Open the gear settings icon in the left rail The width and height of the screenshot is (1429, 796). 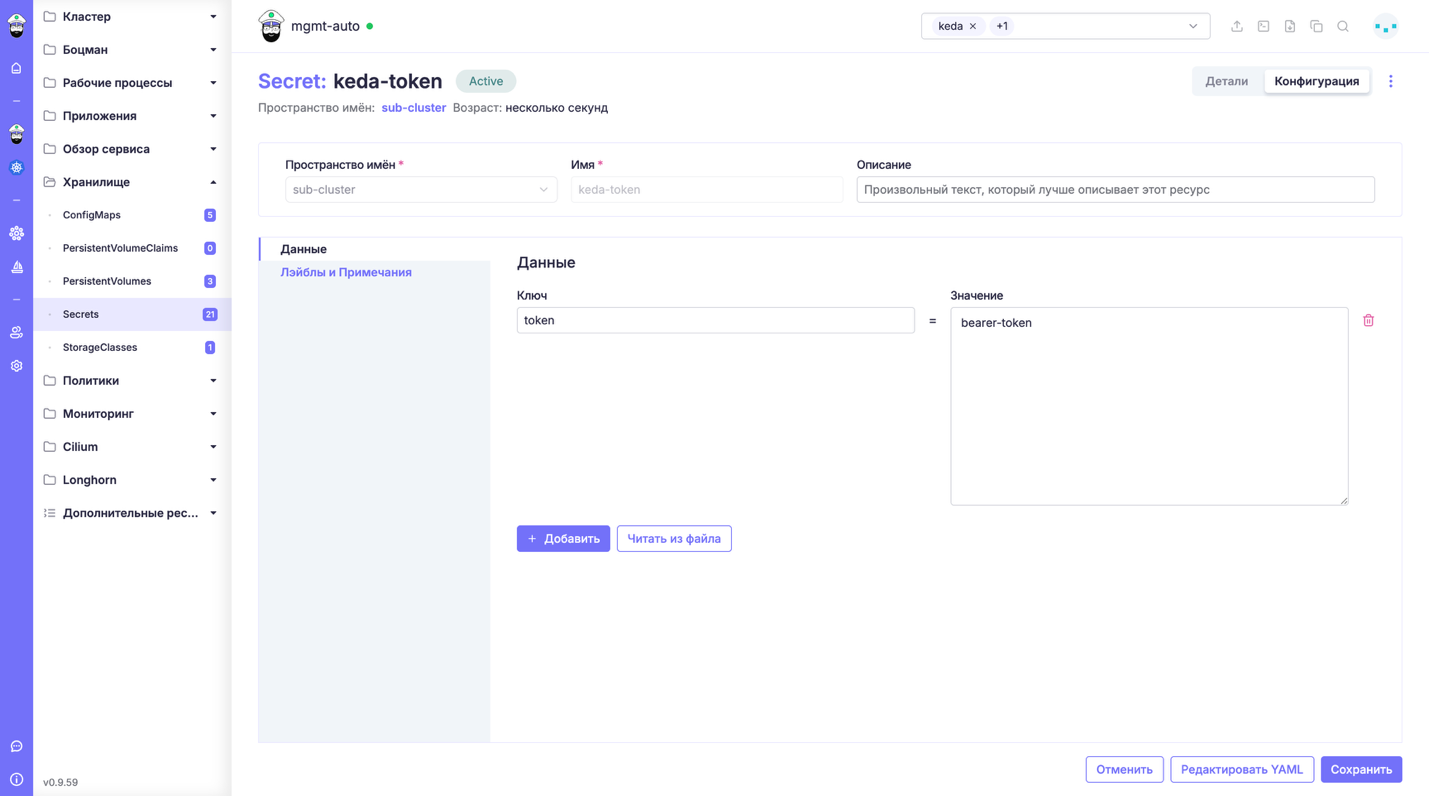[16, 366]
